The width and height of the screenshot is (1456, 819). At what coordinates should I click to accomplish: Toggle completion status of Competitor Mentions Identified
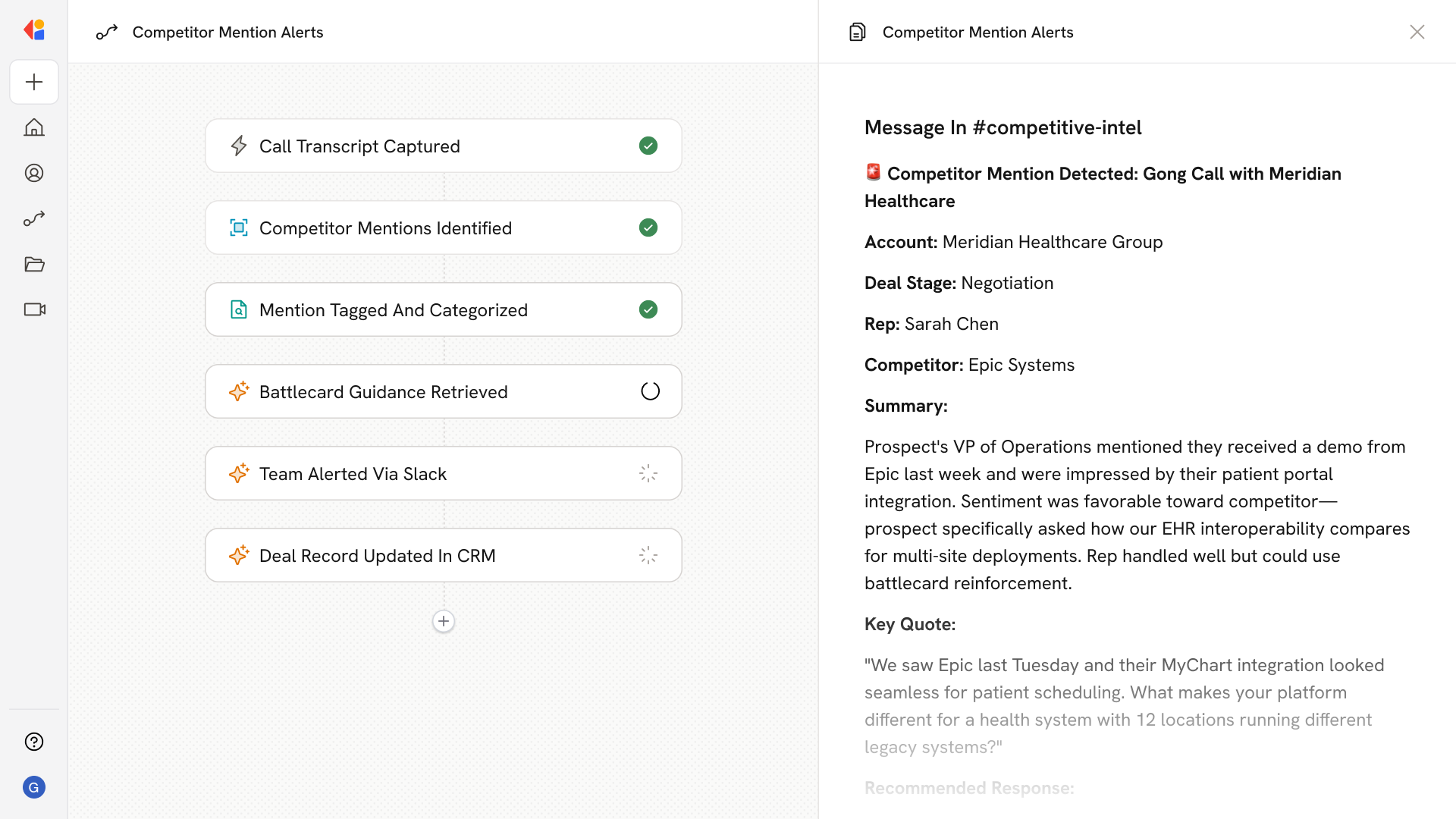click(x=648, y=227)
